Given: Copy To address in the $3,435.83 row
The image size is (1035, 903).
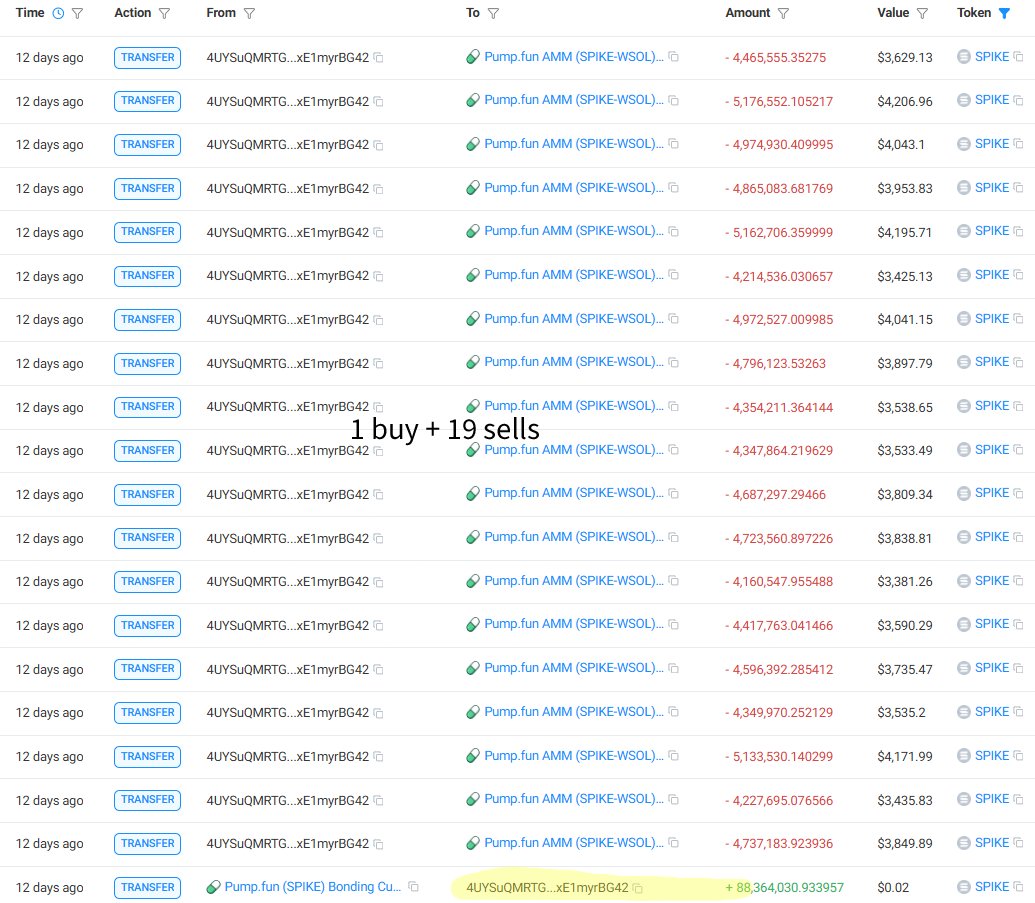Looking at the screenshot, I should (x=673, y=799).
